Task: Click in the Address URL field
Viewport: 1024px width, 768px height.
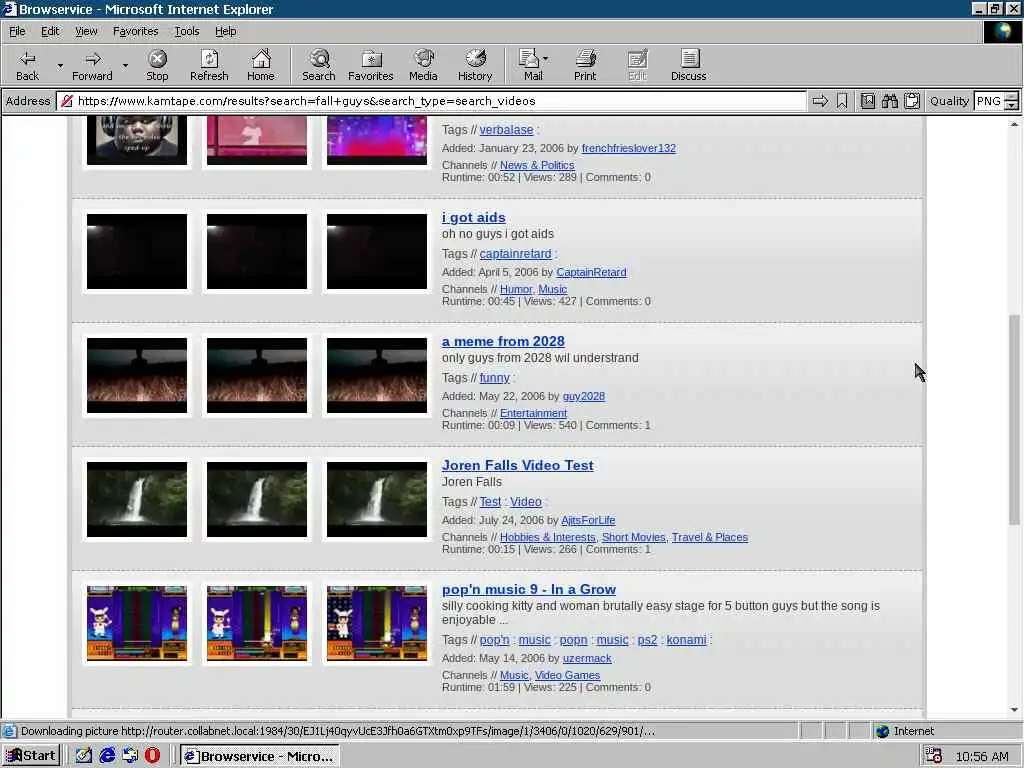Action: pyautogui.click(x=431, y=101)
